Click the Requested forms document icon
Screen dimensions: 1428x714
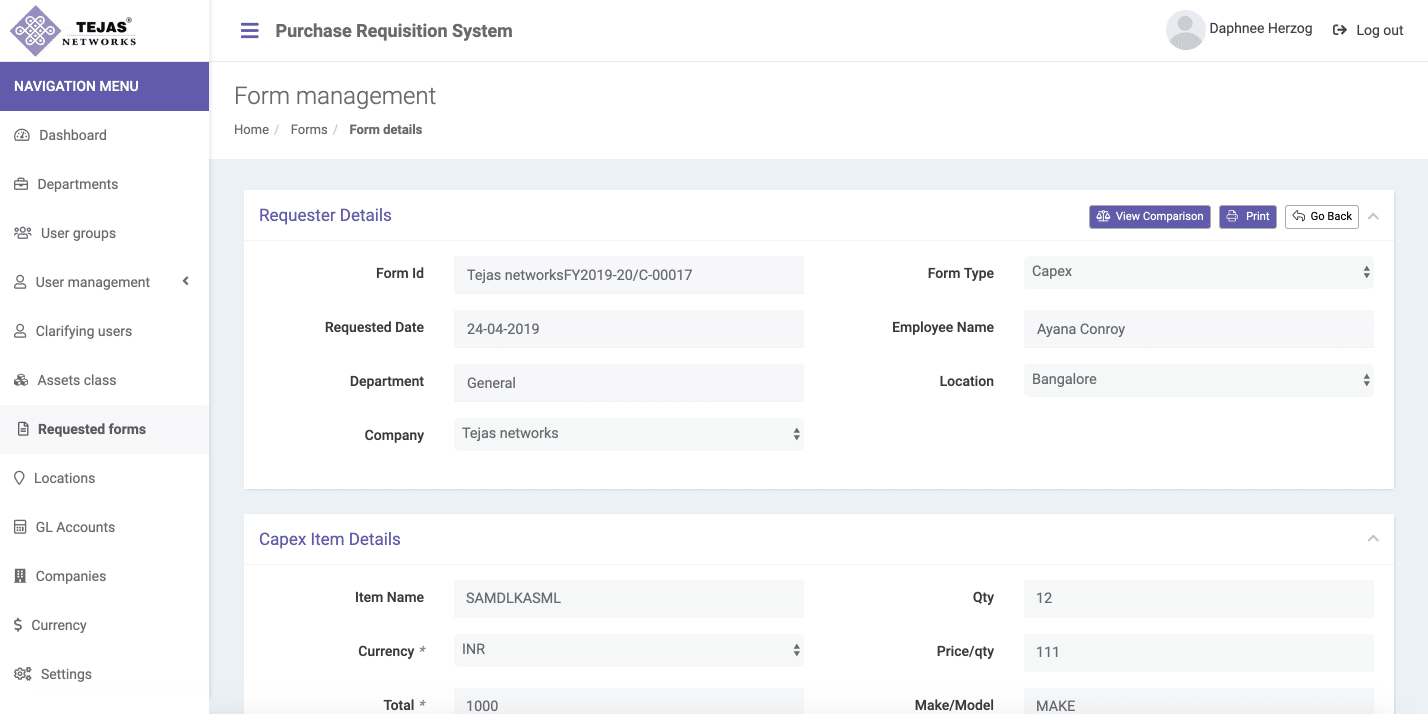click(x=24, y=429)
